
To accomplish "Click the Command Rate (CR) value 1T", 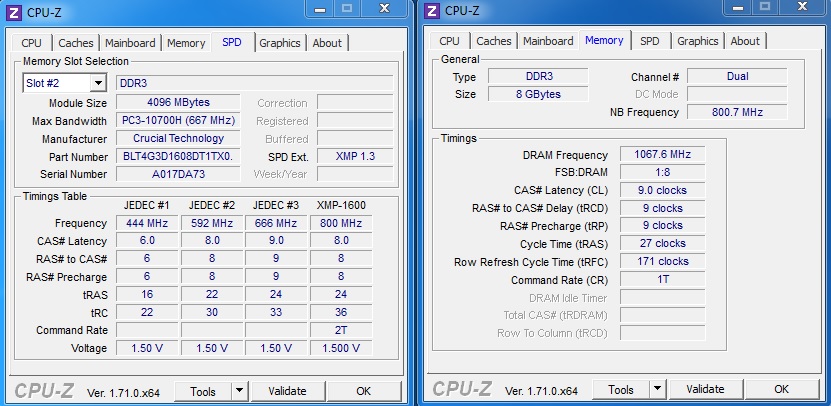I will [662, 279].
